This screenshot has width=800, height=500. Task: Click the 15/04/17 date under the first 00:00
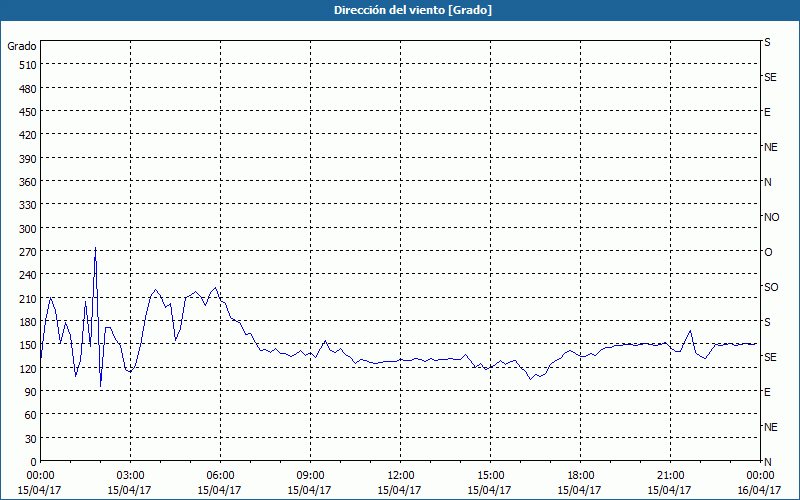click(39, 490)
